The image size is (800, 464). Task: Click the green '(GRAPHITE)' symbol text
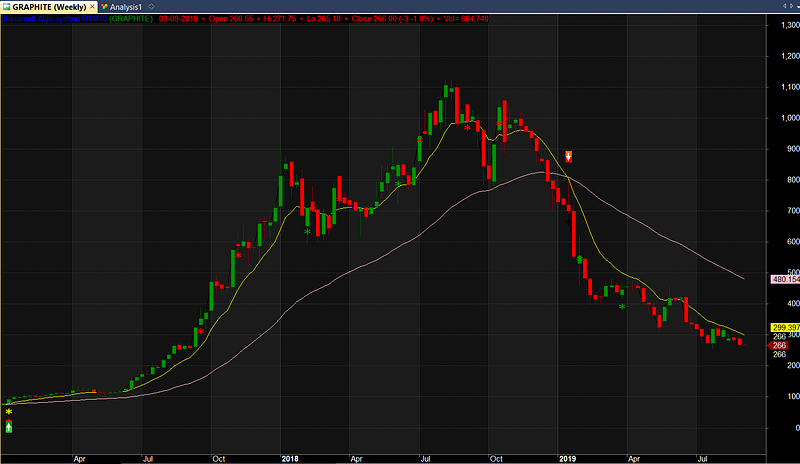point(131,19)
